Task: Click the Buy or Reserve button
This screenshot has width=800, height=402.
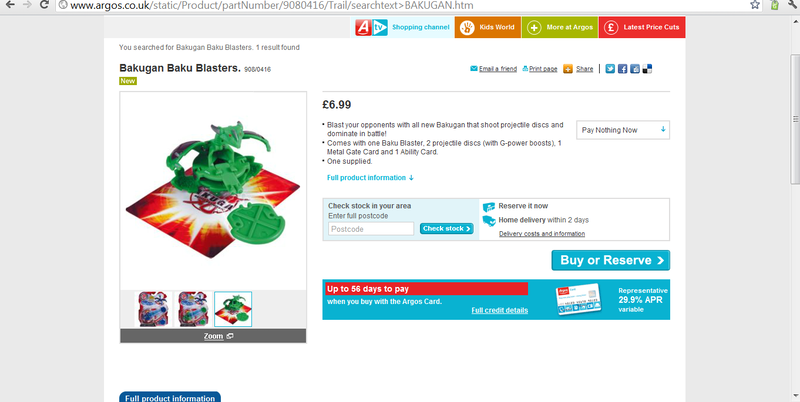Action: coord(611,260)
